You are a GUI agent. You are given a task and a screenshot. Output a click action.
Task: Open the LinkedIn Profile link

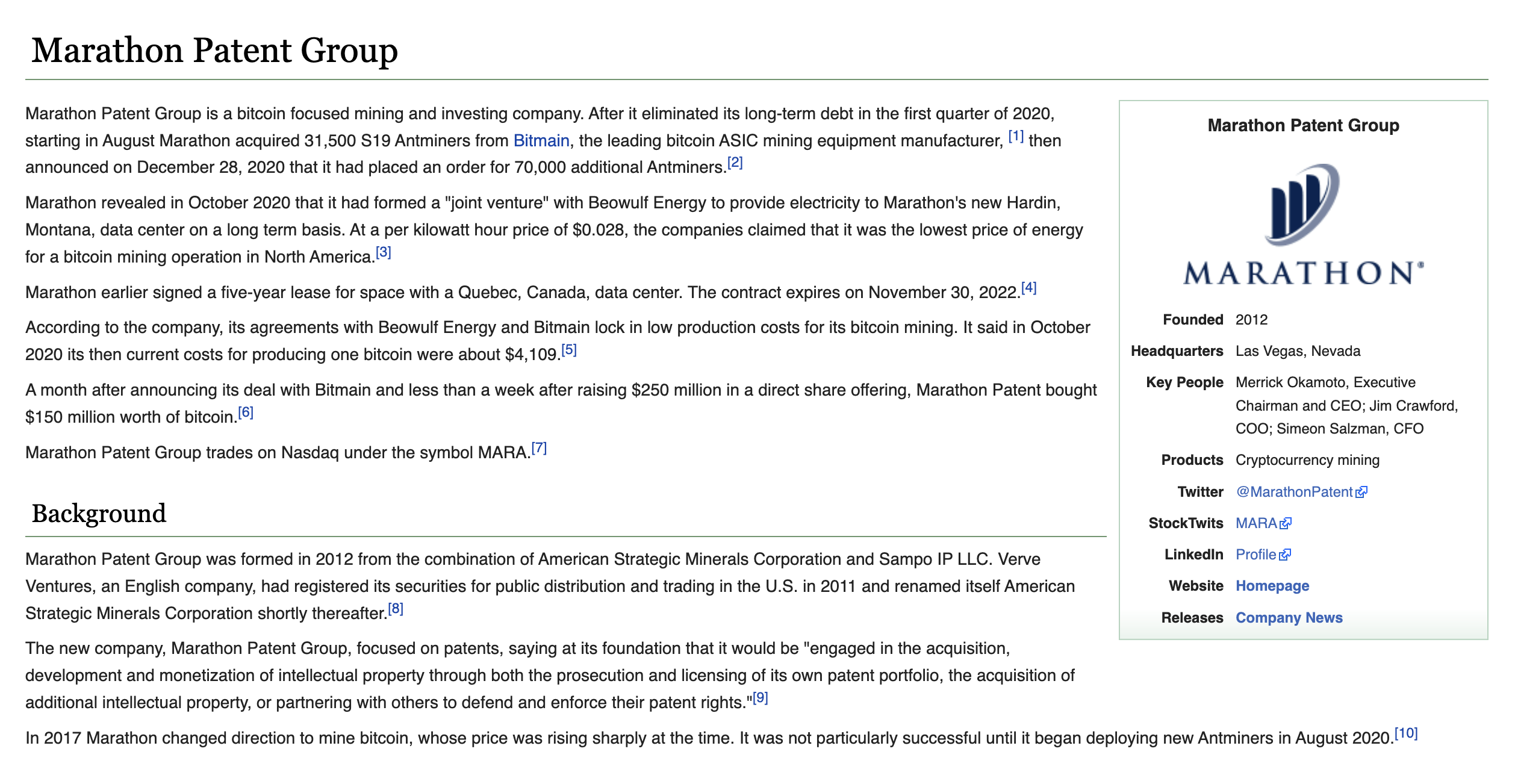pyautogui.click(x=1255, y=555)
